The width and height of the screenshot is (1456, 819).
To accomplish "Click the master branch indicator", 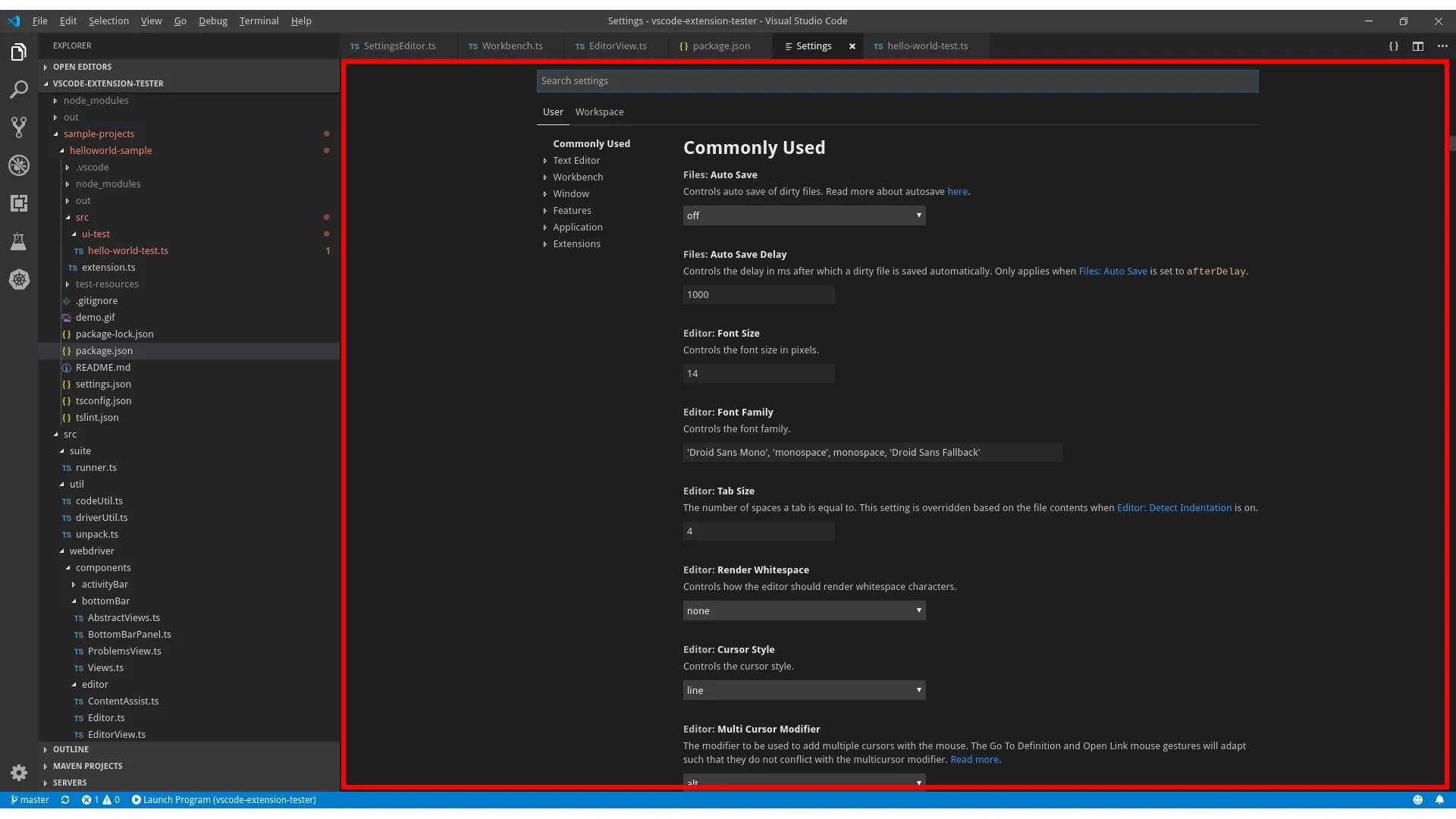I will coord(30,800).
